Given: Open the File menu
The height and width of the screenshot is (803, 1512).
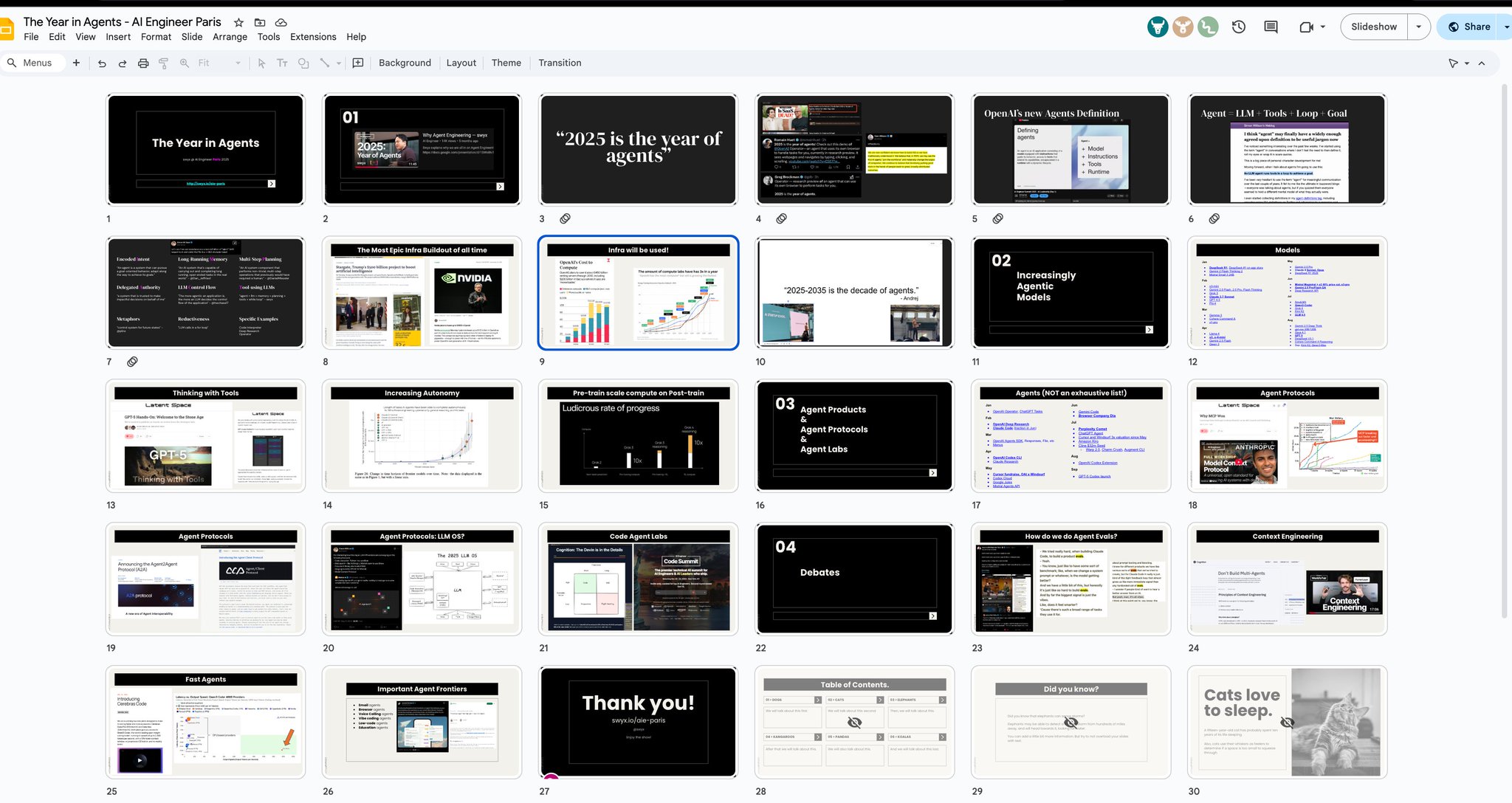Looking at the screenshot, I should [x=31, y=37].
